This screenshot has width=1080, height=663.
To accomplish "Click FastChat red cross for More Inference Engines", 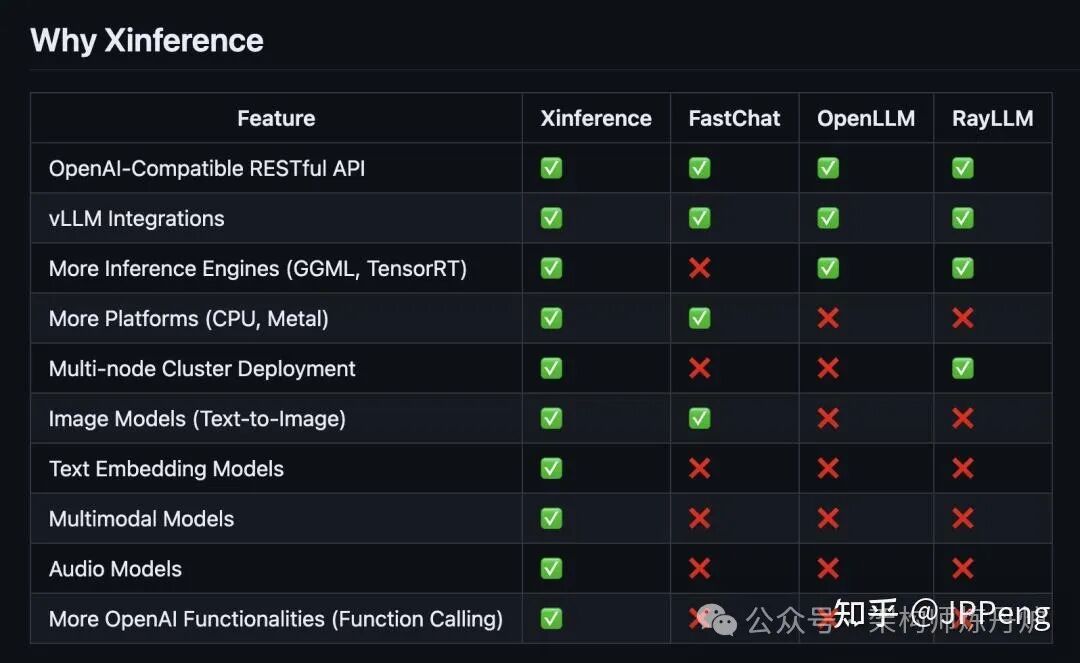I will 699,268.
